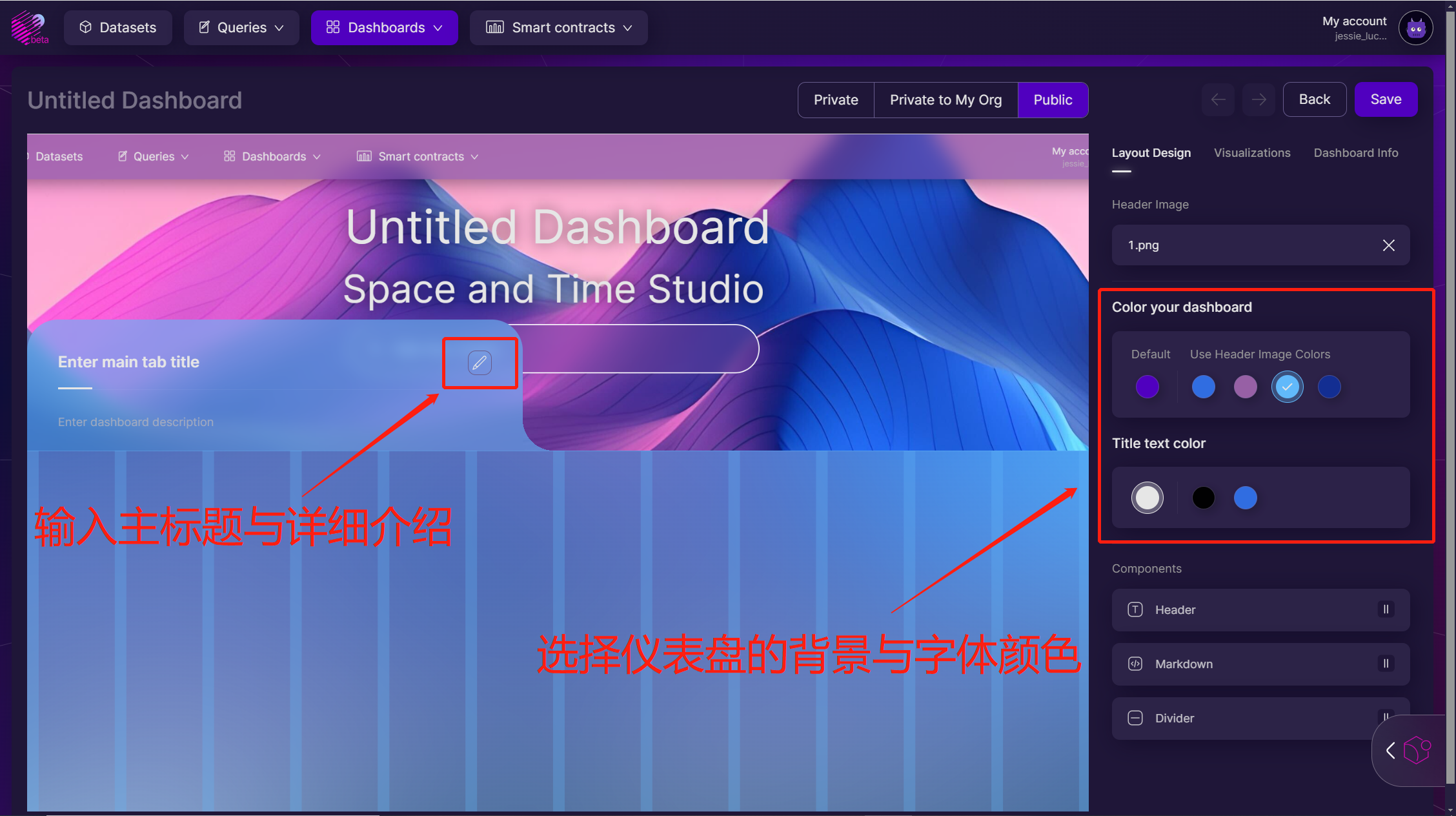Click the pencil edit icon for tab title
The height and width of the screenshot is (816, 1456).
point(479,363)
